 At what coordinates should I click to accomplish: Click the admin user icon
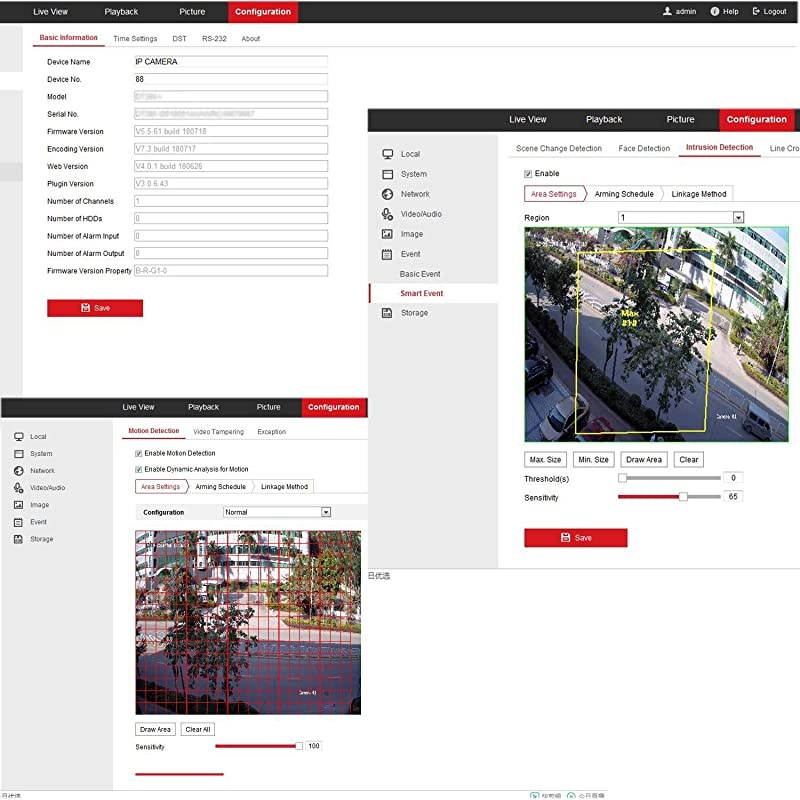[x=667, y=12]
